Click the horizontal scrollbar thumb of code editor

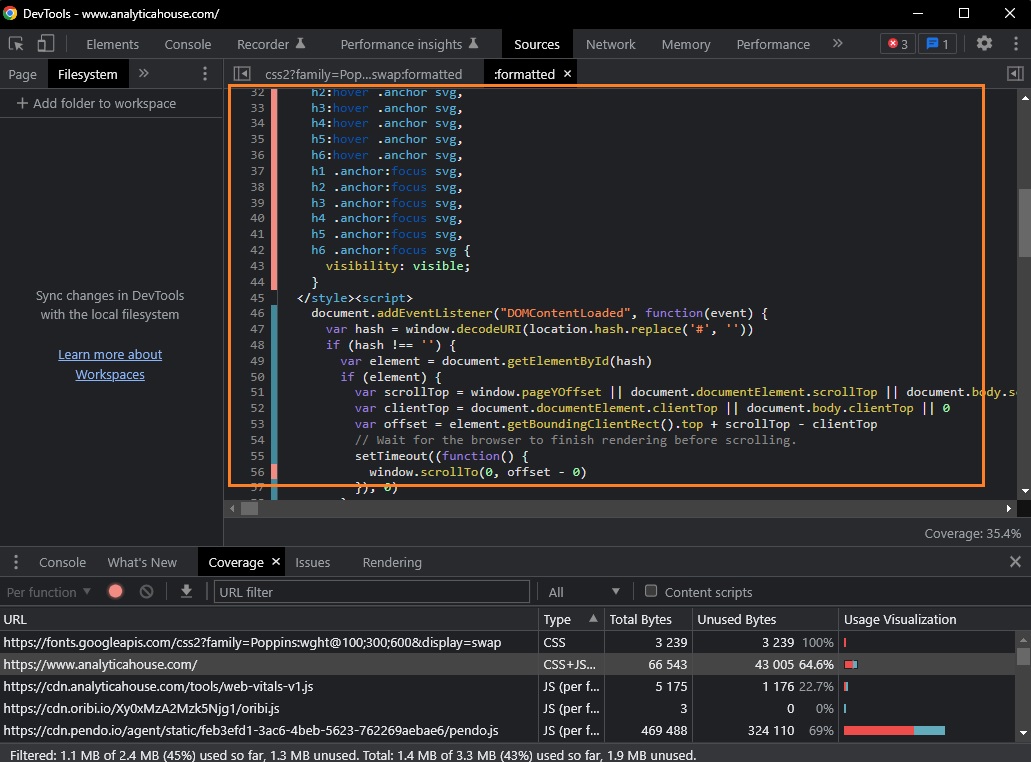click(249, 508)
